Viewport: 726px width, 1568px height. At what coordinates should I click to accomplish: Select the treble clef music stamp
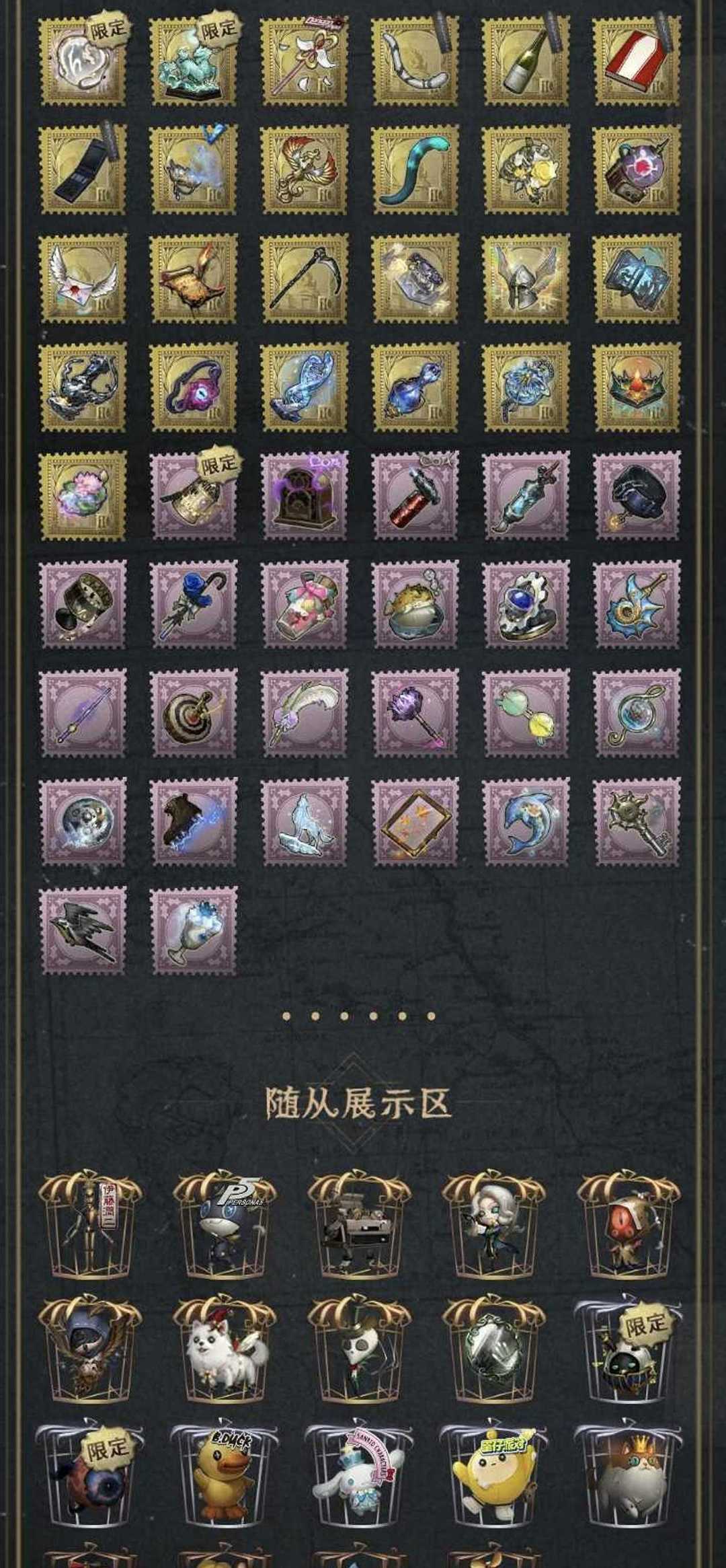pos(636,713)
